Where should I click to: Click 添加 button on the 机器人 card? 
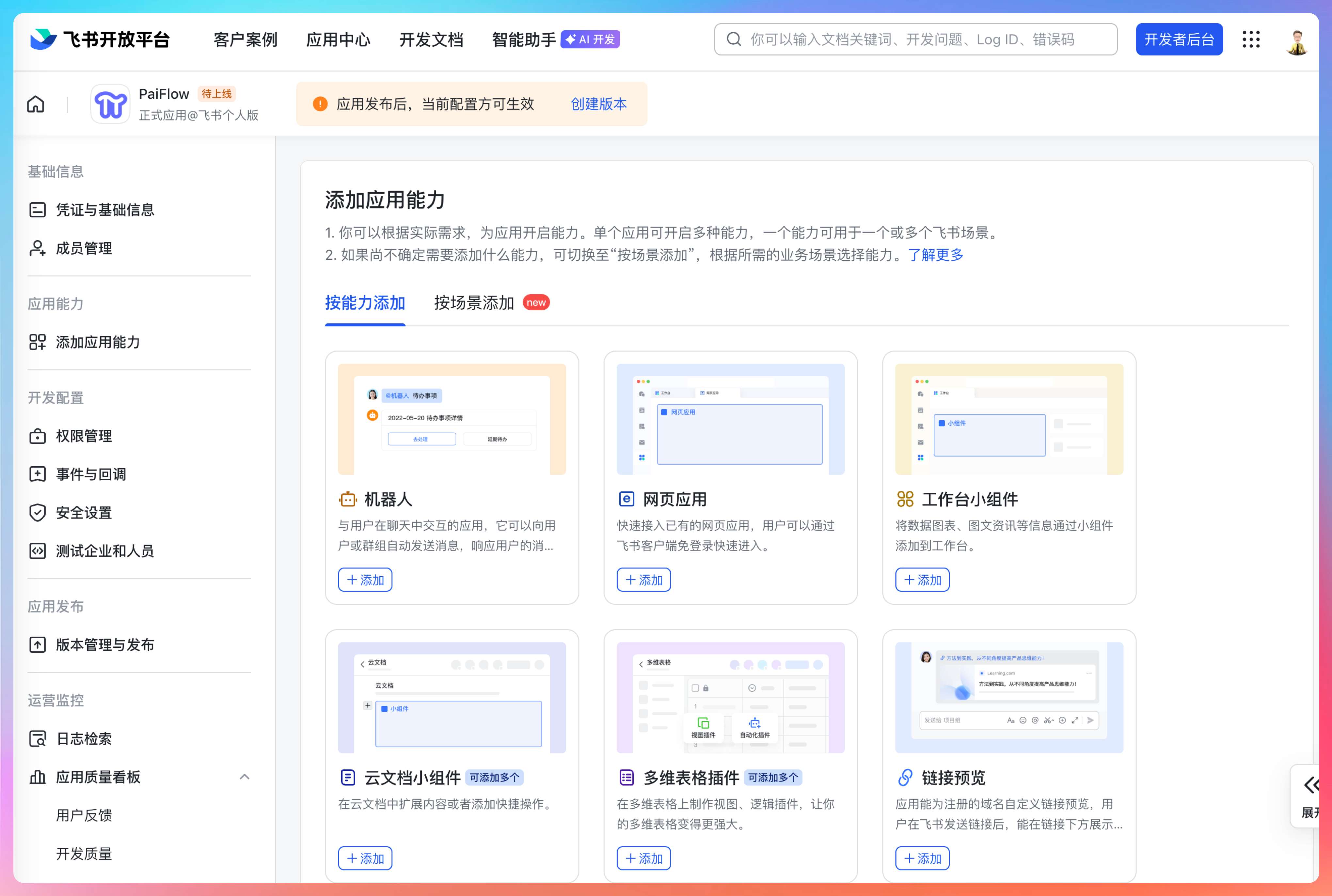click(x=365, y=579)
